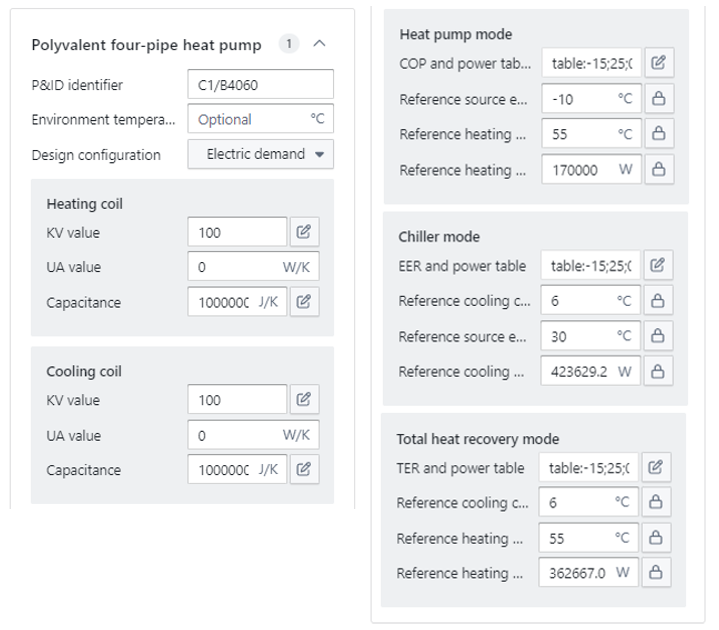Open the TER and power table editor

[656, 468]
